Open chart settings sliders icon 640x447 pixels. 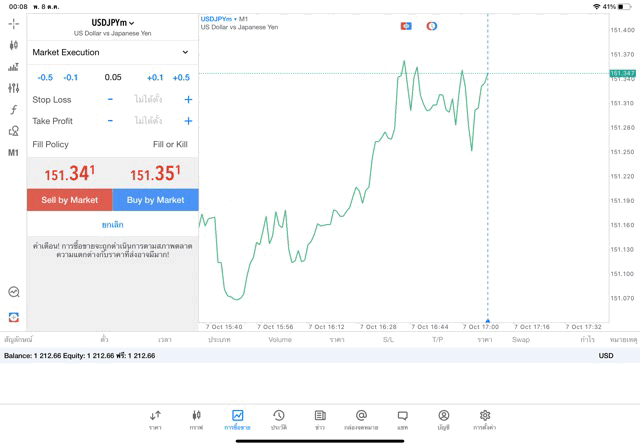click(13, 88)
